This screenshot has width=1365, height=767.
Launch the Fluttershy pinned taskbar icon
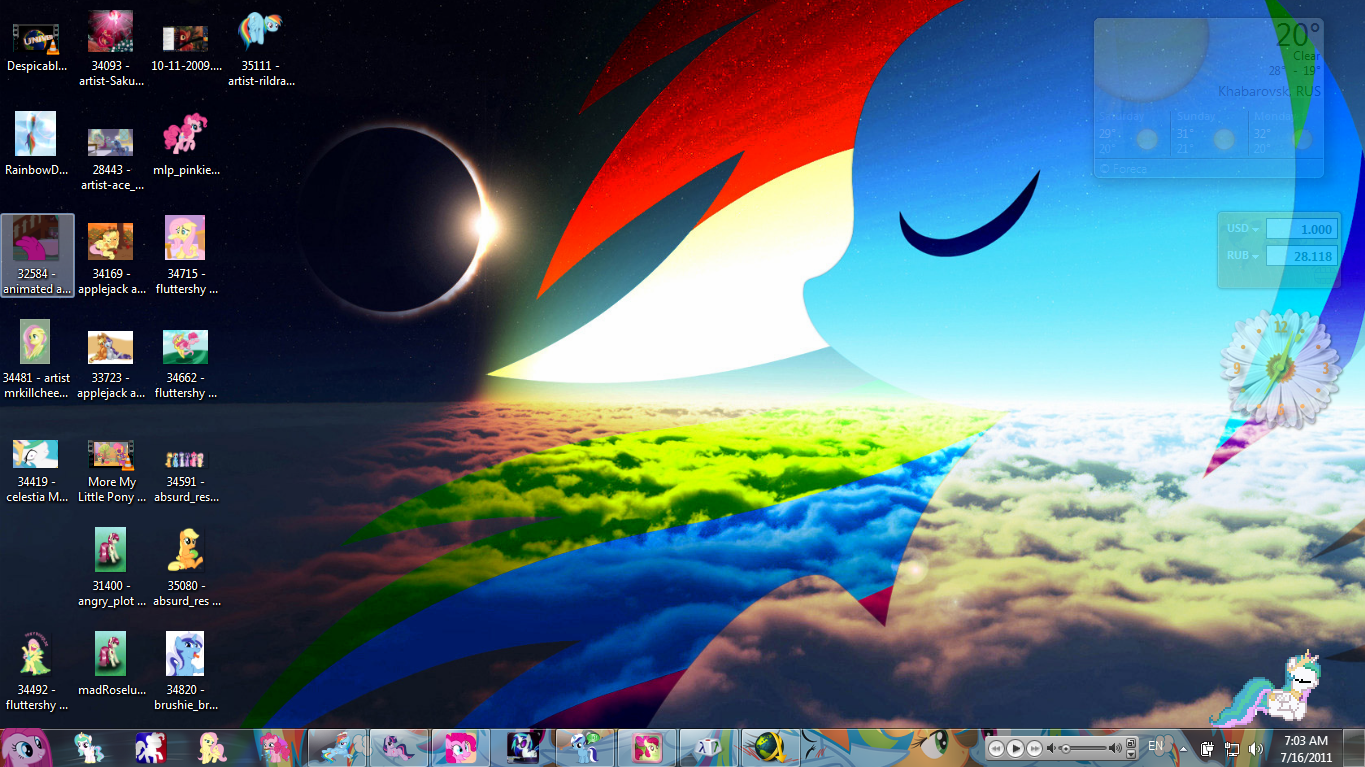[211, 747]
